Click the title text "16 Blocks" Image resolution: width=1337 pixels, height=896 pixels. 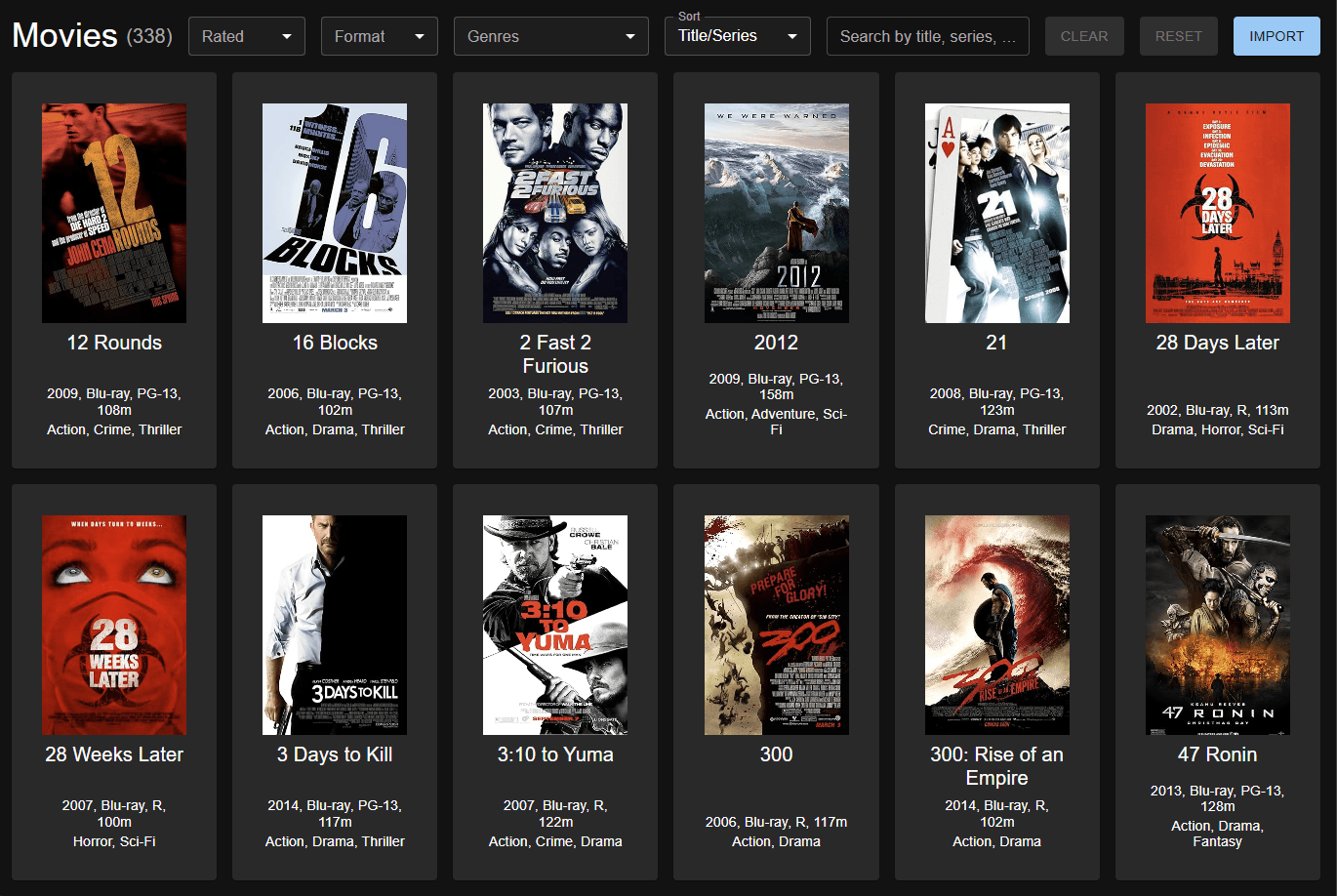click(335, 343)
